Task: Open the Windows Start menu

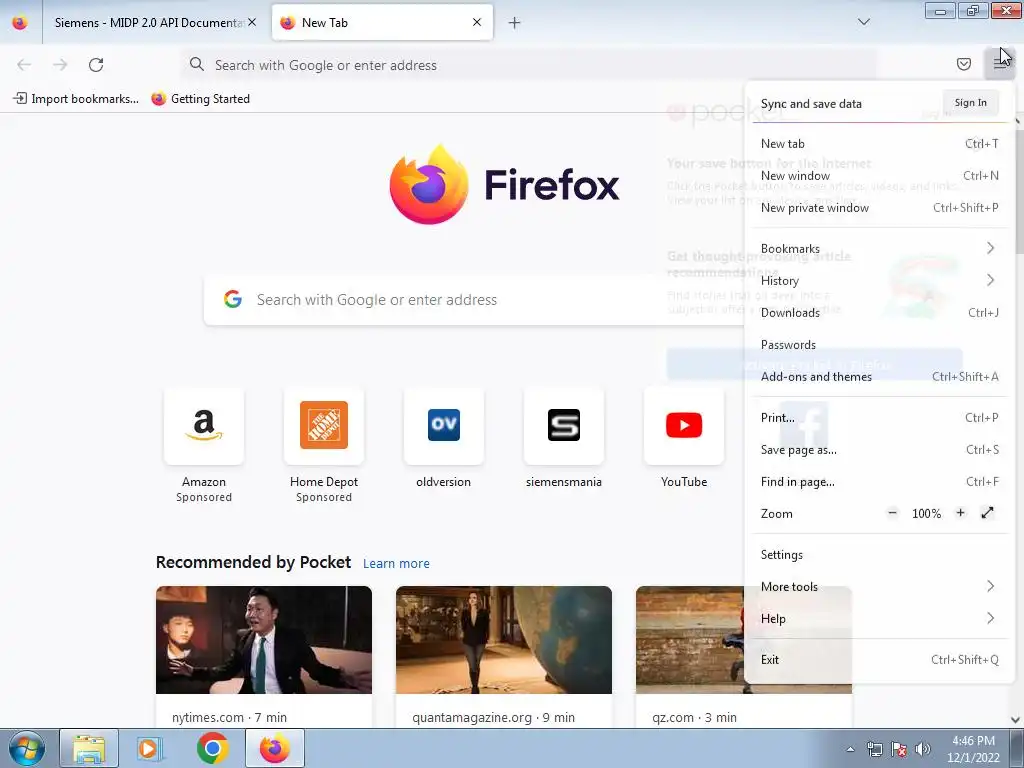Action: [x=26, y=748]
